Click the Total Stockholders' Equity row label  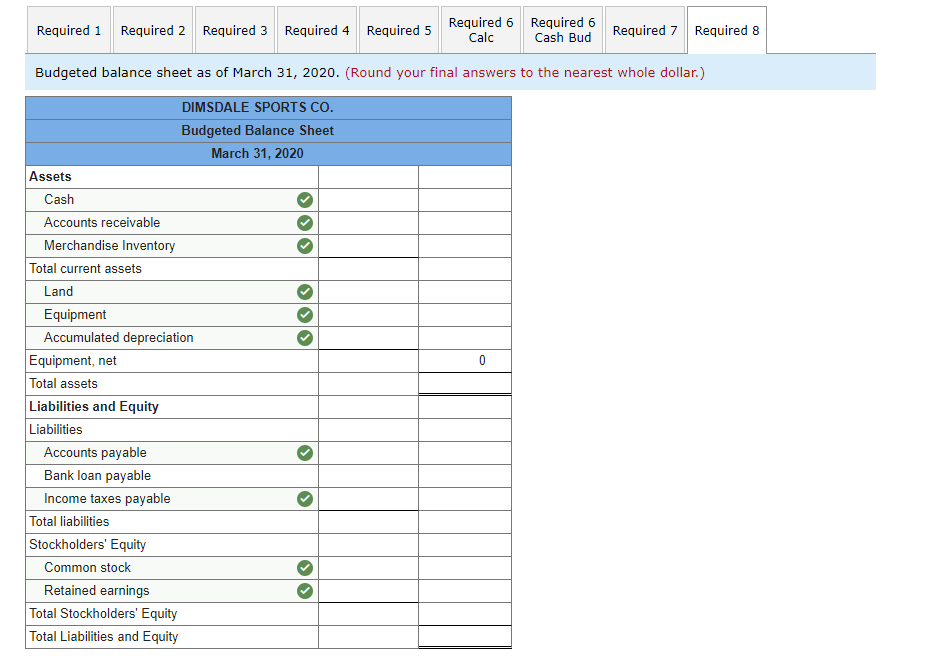coord(103,614)
